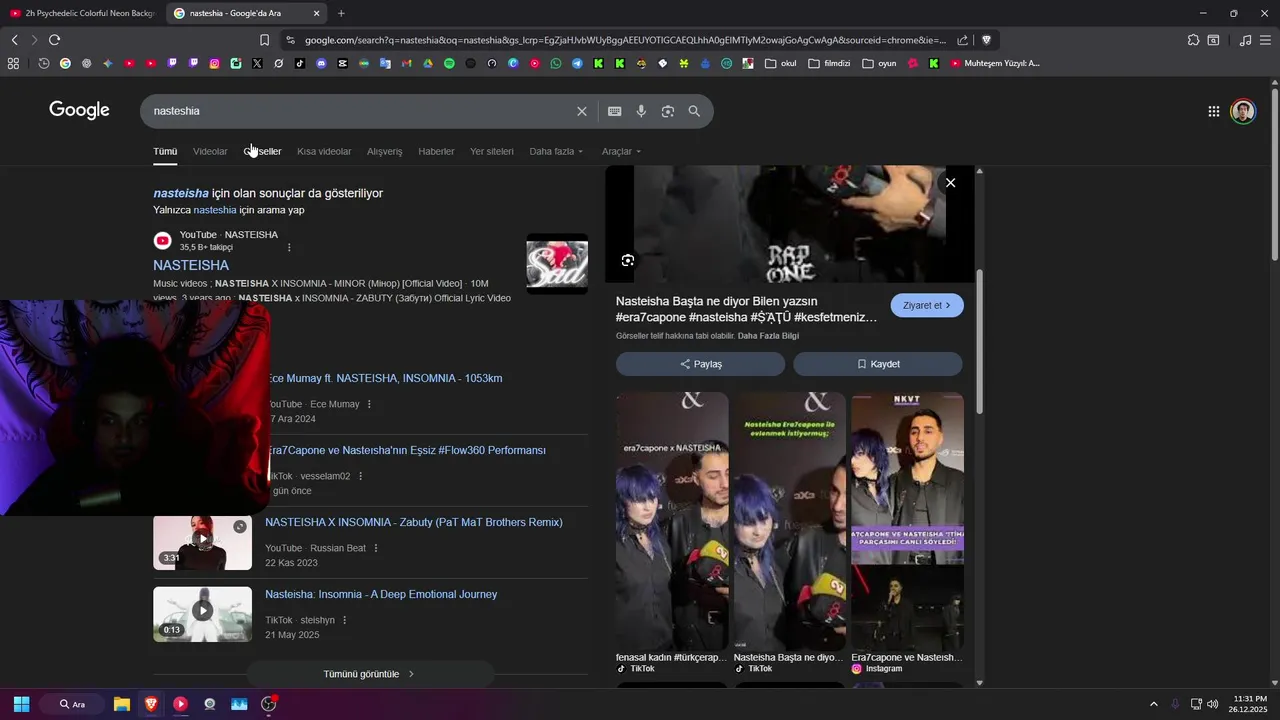Submit search using the magnifier icon
This screenshot has width=1280, height=720.
tap(694, 111)
